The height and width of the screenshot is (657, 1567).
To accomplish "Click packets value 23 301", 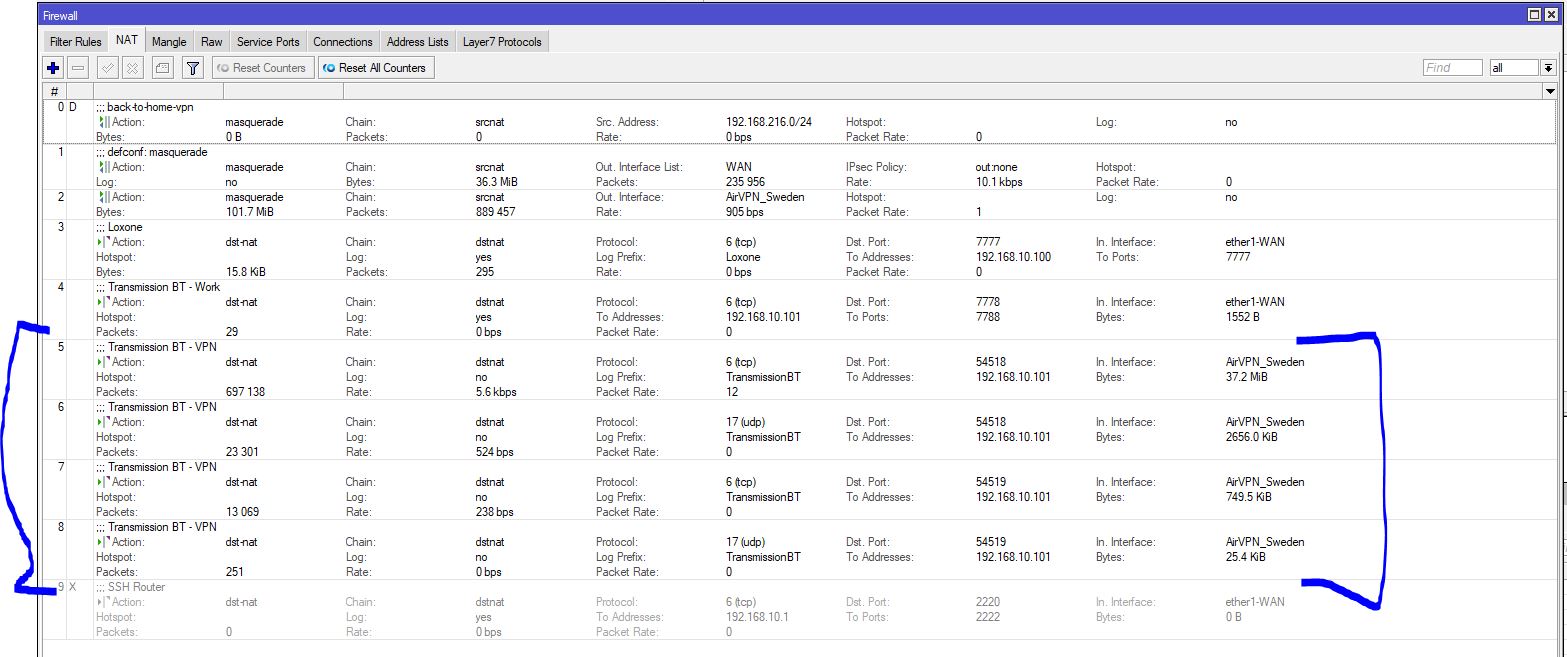I will (242, 452).
